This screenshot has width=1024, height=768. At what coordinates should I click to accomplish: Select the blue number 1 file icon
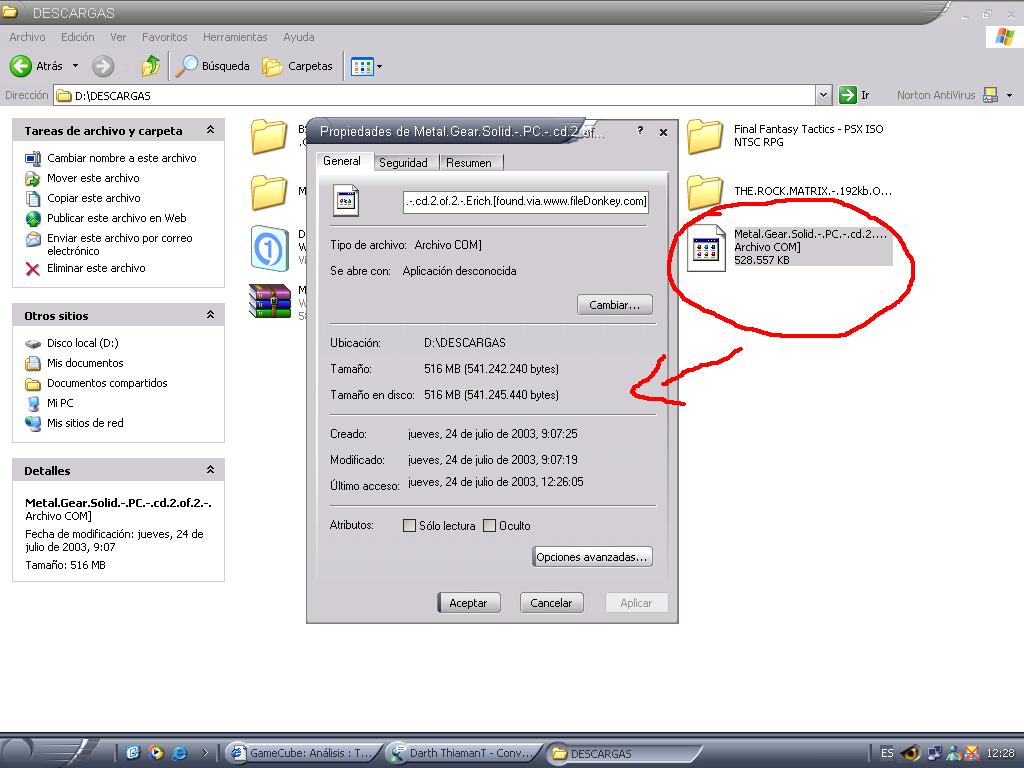[270, 248]
